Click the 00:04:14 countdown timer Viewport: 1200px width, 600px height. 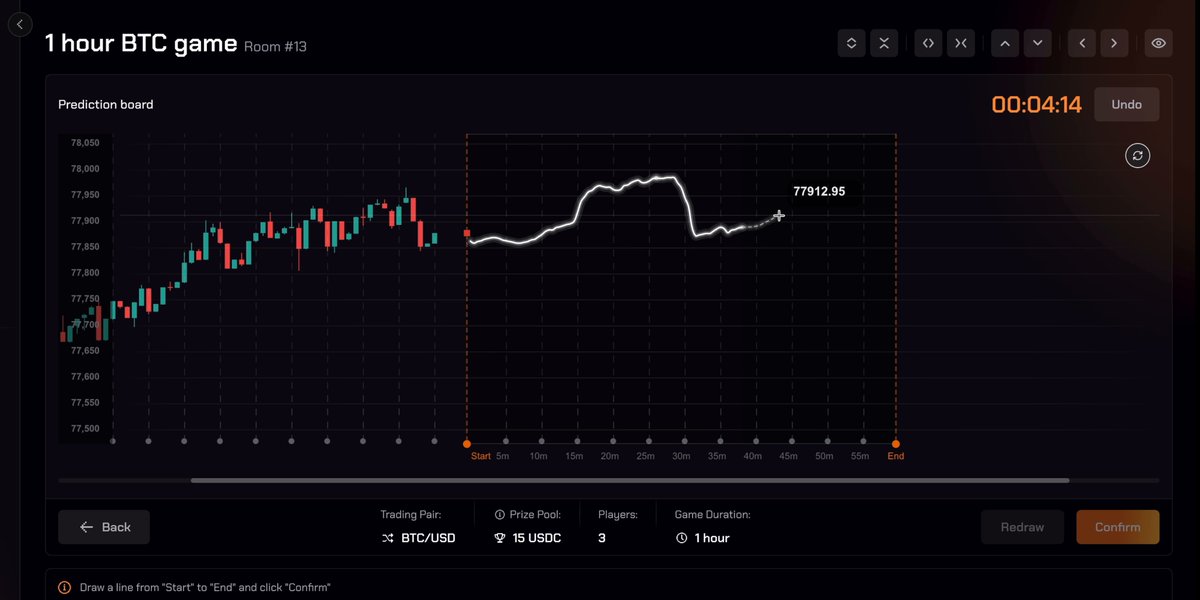[x=1037, y=104]
